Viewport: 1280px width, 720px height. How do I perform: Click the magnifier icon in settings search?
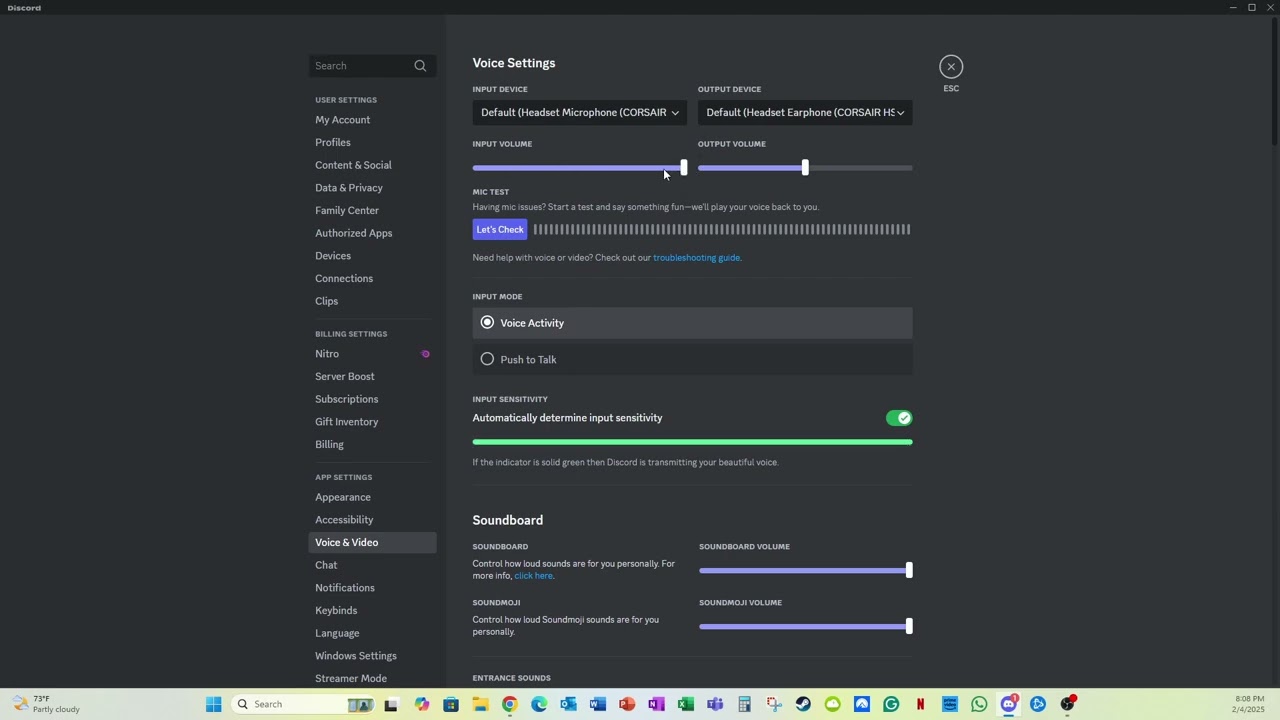(x=420, y=66)
